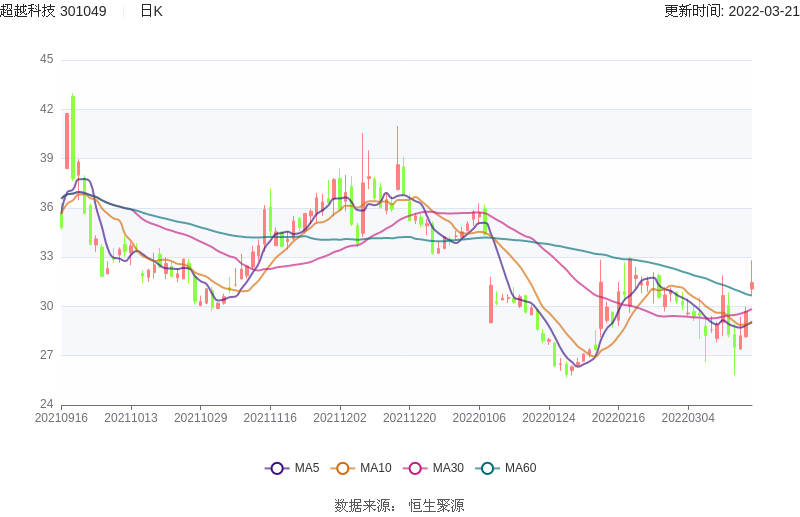Hide the MA10 line using its legend text
The height and width of the screenshot is (517, 800).
pyautogui.click(x=375, y=468)
